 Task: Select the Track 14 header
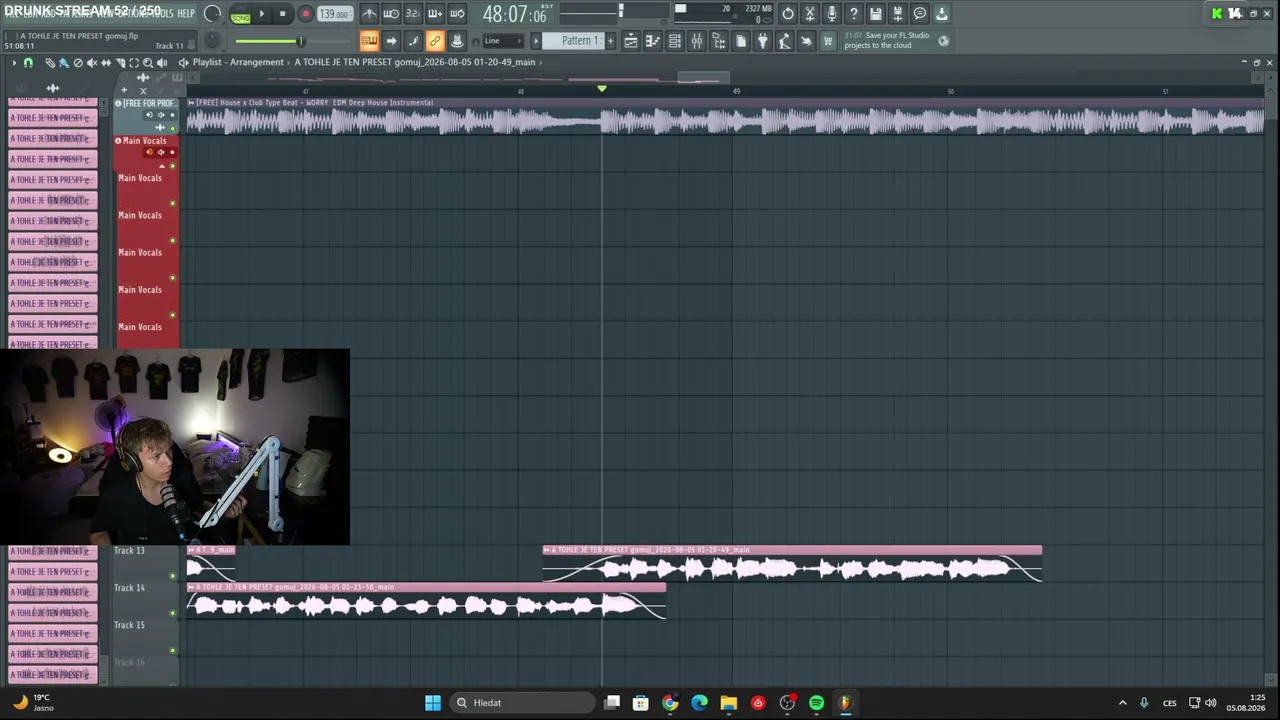pyautogui.click(x=146, y=598)
